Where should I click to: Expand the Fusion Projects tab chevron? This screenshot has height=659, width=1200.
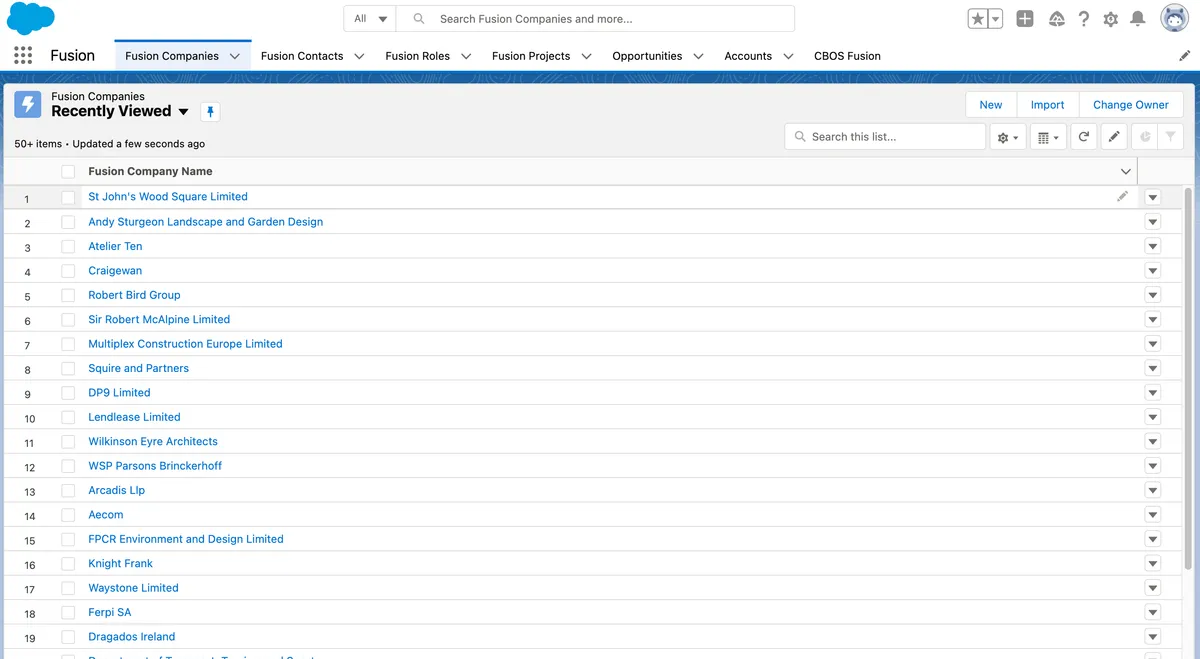(586, 56)
